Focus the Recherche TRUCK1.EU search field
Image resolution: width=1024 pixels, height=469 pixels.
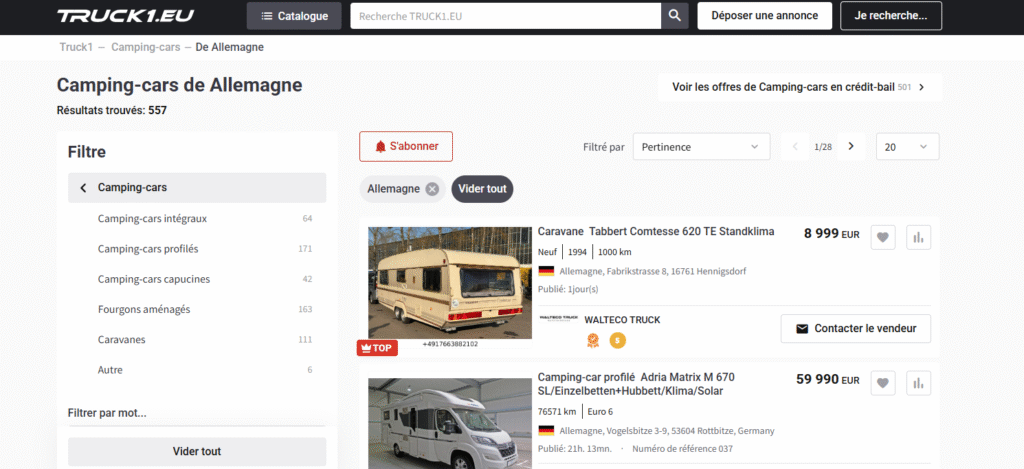coord(506,16)
